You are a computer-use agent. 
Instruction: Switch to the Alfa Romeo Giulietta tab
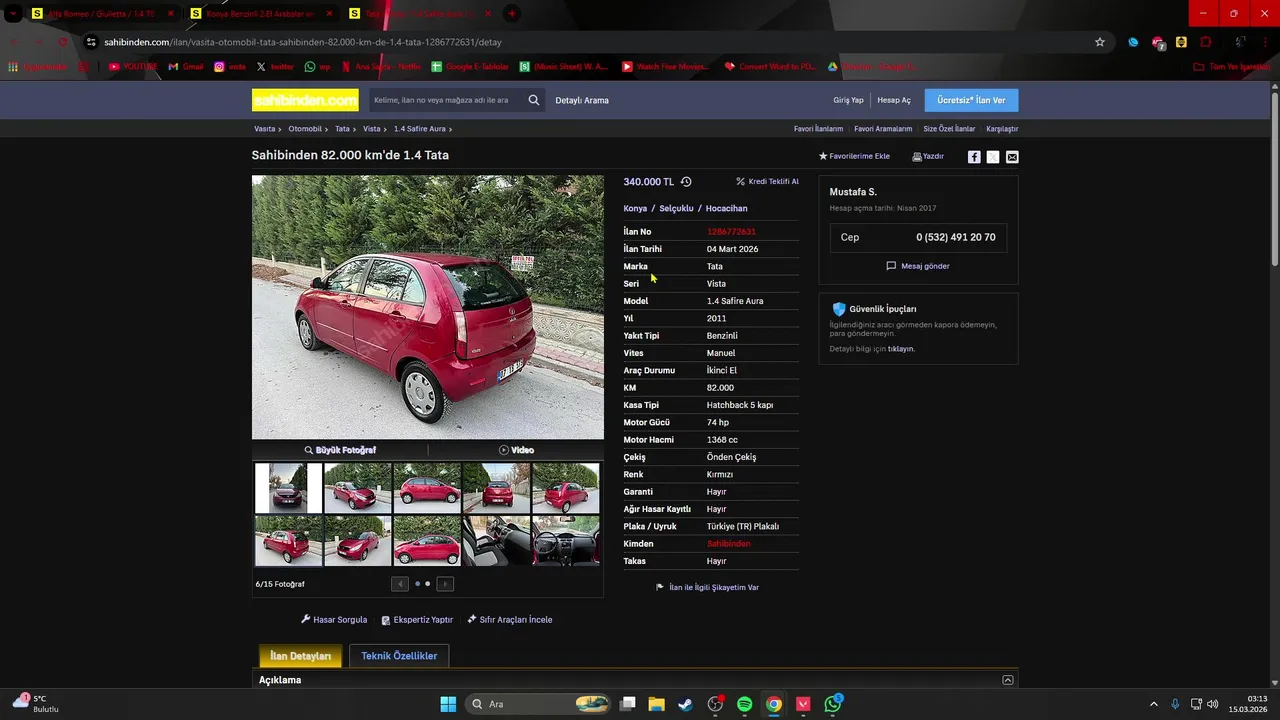[x=101, y=14]
